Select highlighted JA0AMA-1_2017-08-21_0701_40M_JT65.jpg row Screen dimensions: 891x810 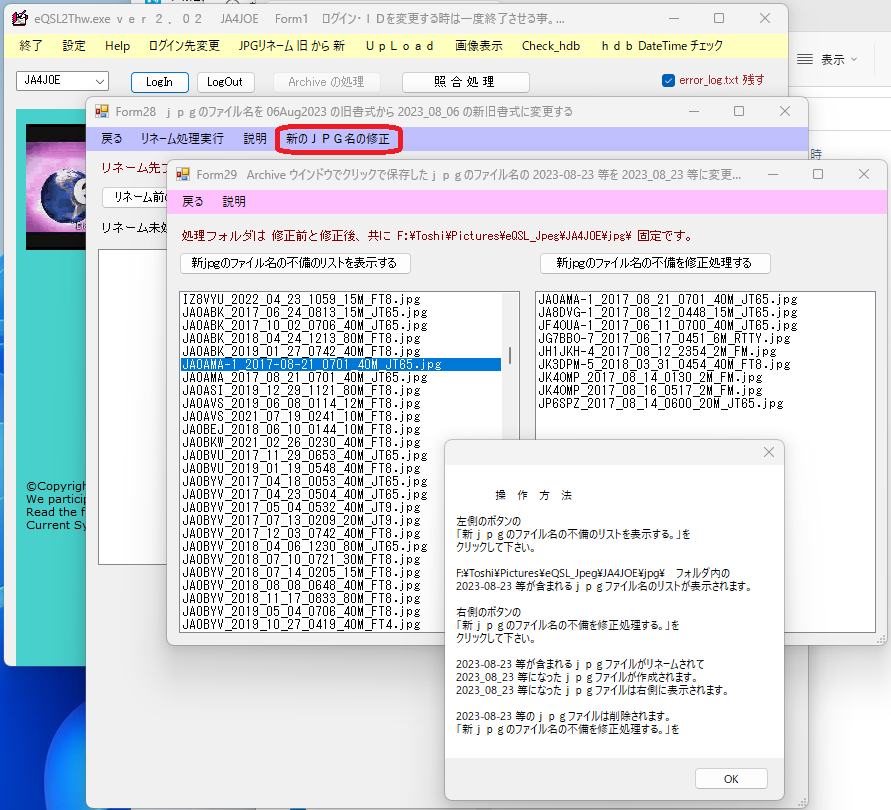[341, 364]
